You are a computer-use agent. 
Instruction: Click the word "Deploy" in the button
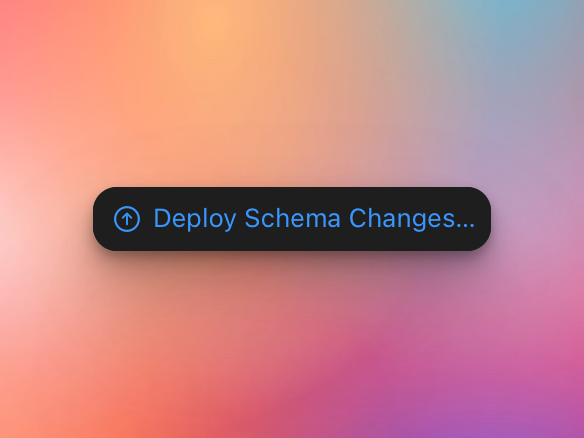pyautogui.click(x=195, y=219)
